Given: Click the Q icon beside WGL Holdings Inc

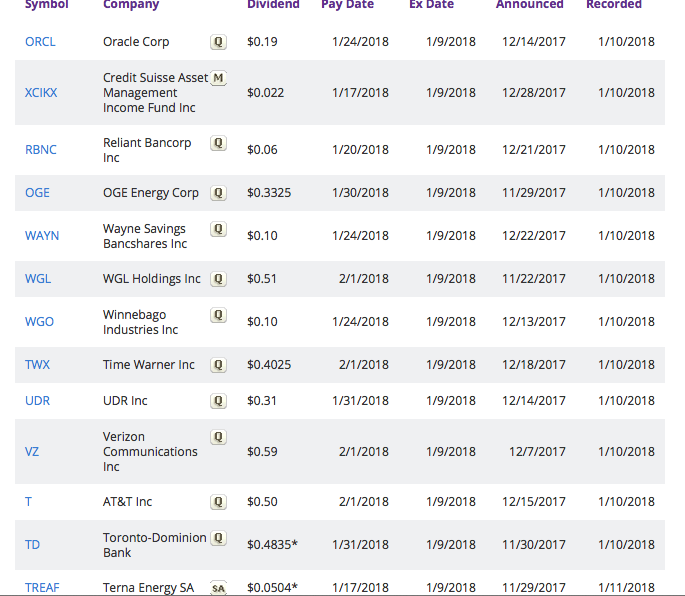Looking at the screenshot, I should (x=218, y=279).
